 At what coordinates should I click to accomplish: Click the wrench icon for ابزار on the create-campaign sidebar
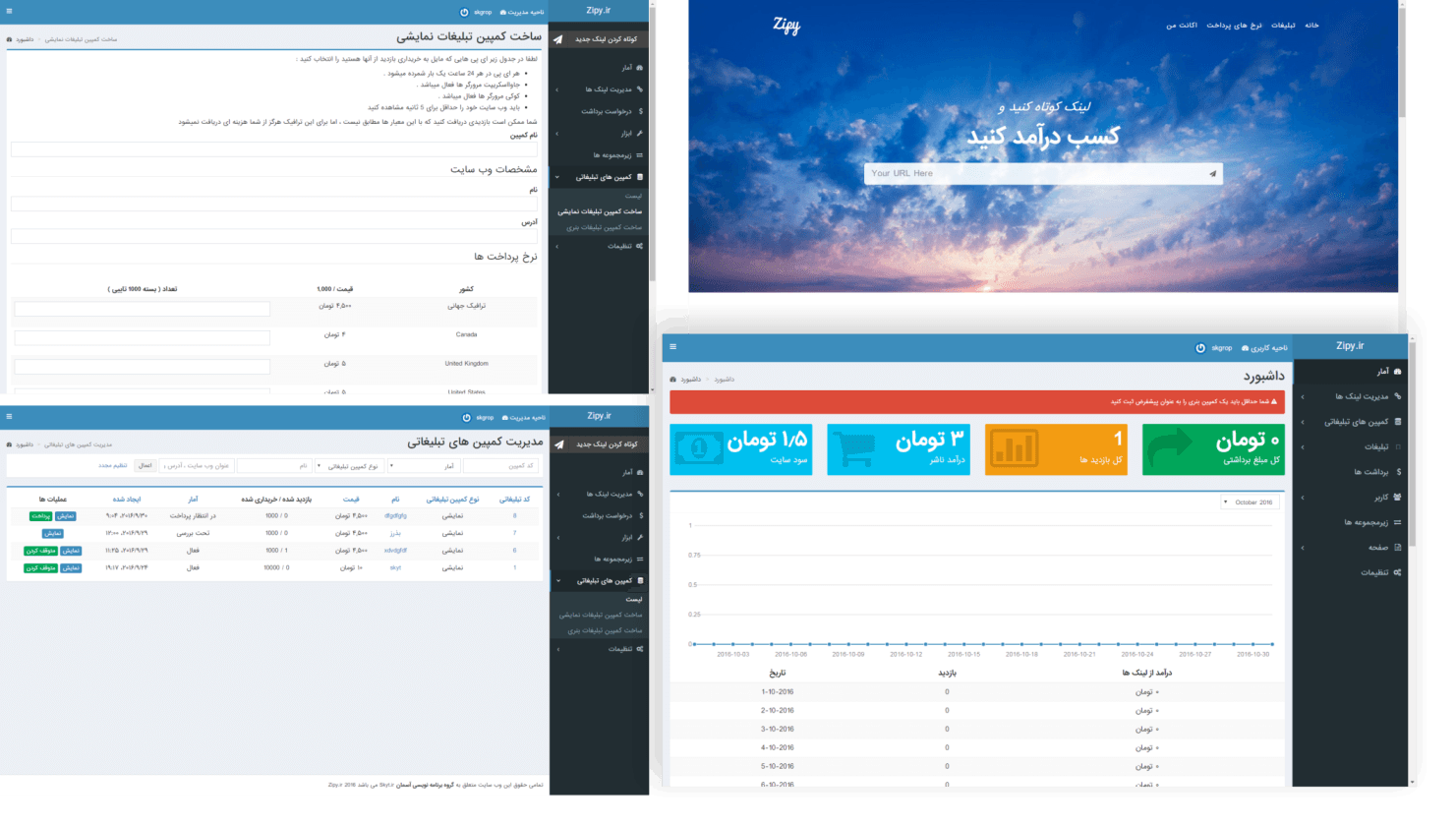[x=639, y=134]
